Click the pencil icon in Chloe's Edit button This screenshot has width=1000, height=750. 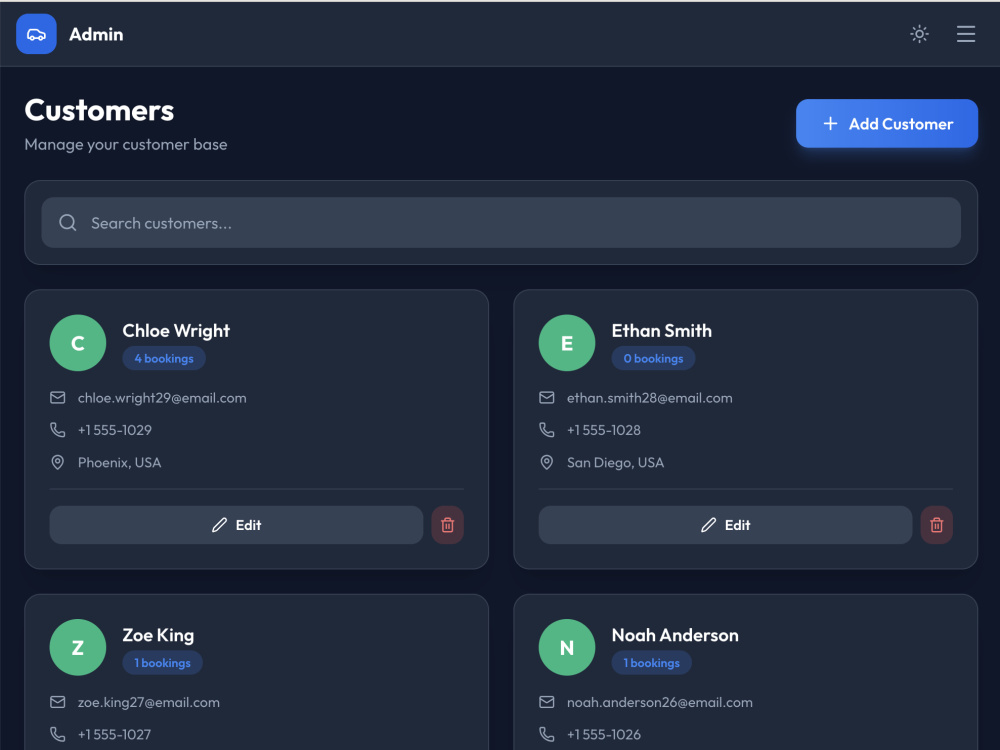(x=219, y=525)
